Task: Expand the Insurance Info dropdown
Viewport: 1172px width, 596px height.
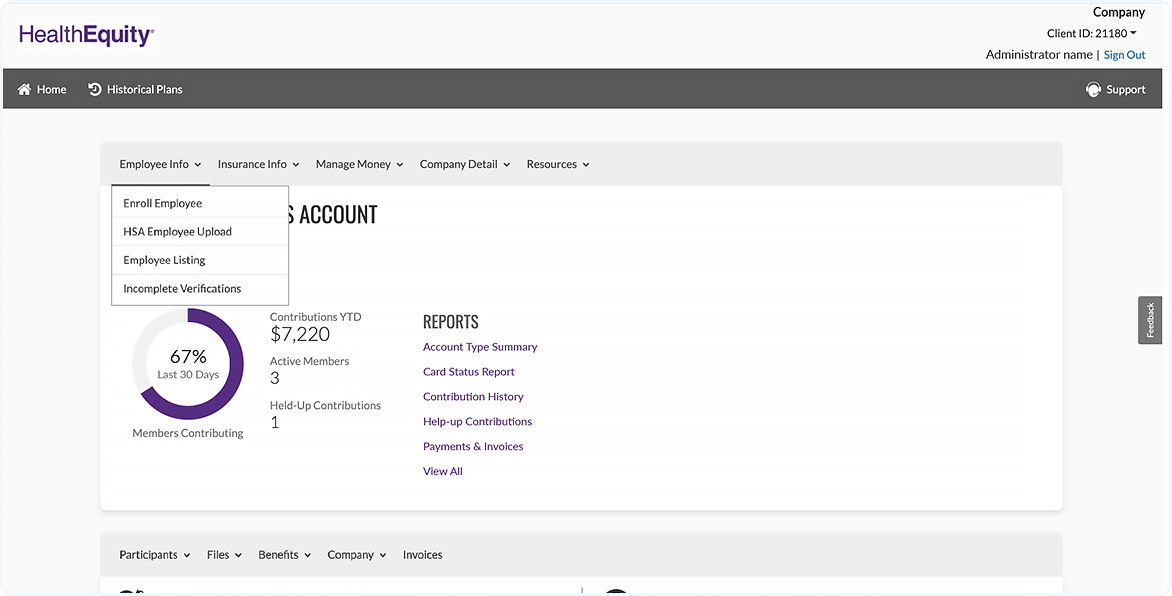Action: click(258, 164)
